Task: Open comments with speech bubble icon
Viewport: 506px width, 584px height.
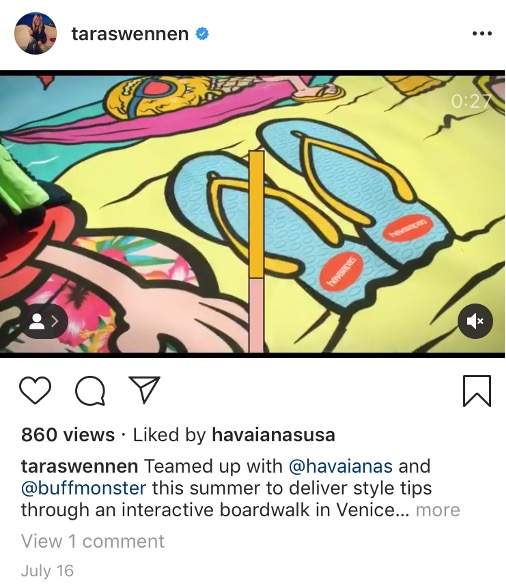Action: coord(90,391)
